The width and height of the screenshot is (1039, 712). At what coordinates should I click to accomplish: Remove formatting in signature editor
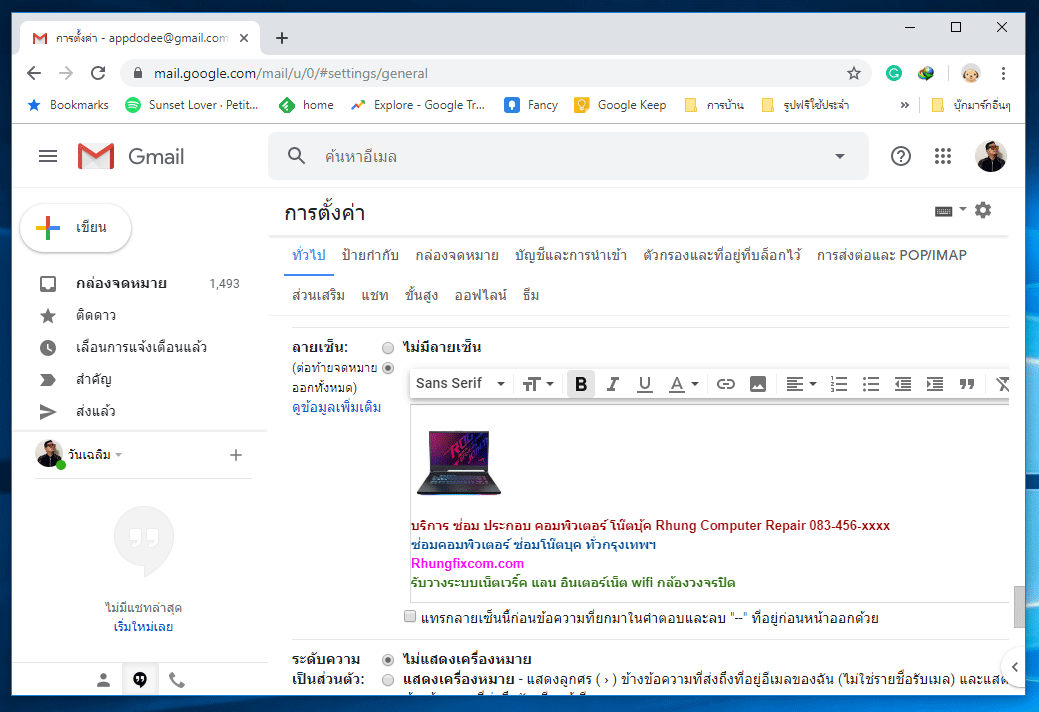(1002, 384)
